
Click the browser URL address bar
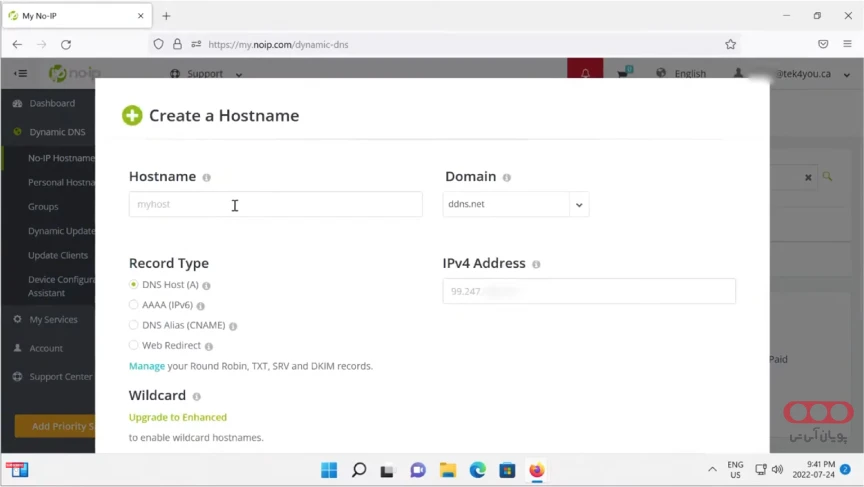pos(446,45)
